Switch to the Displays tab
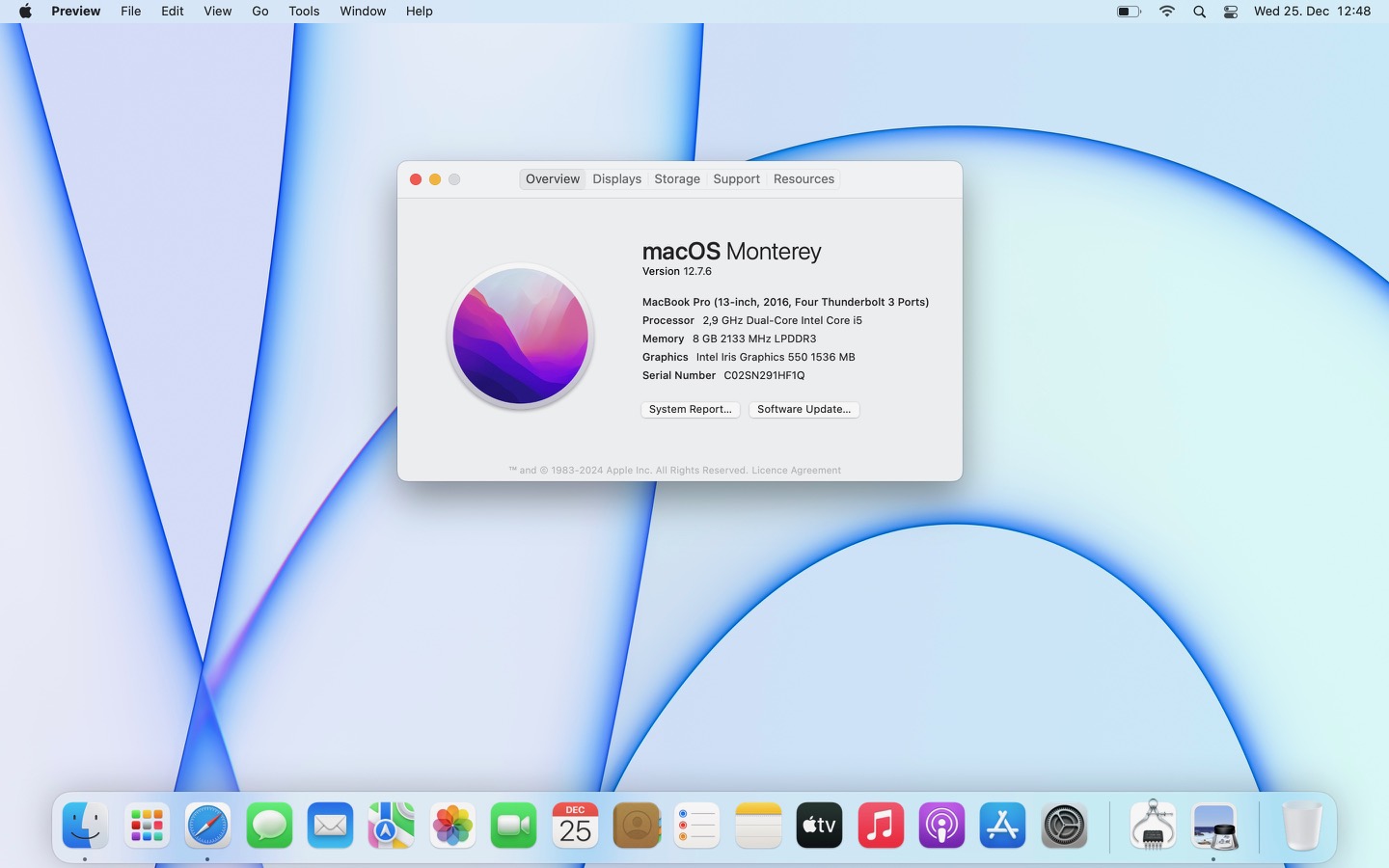1389x868 pixels. click(x=617, y=179)
